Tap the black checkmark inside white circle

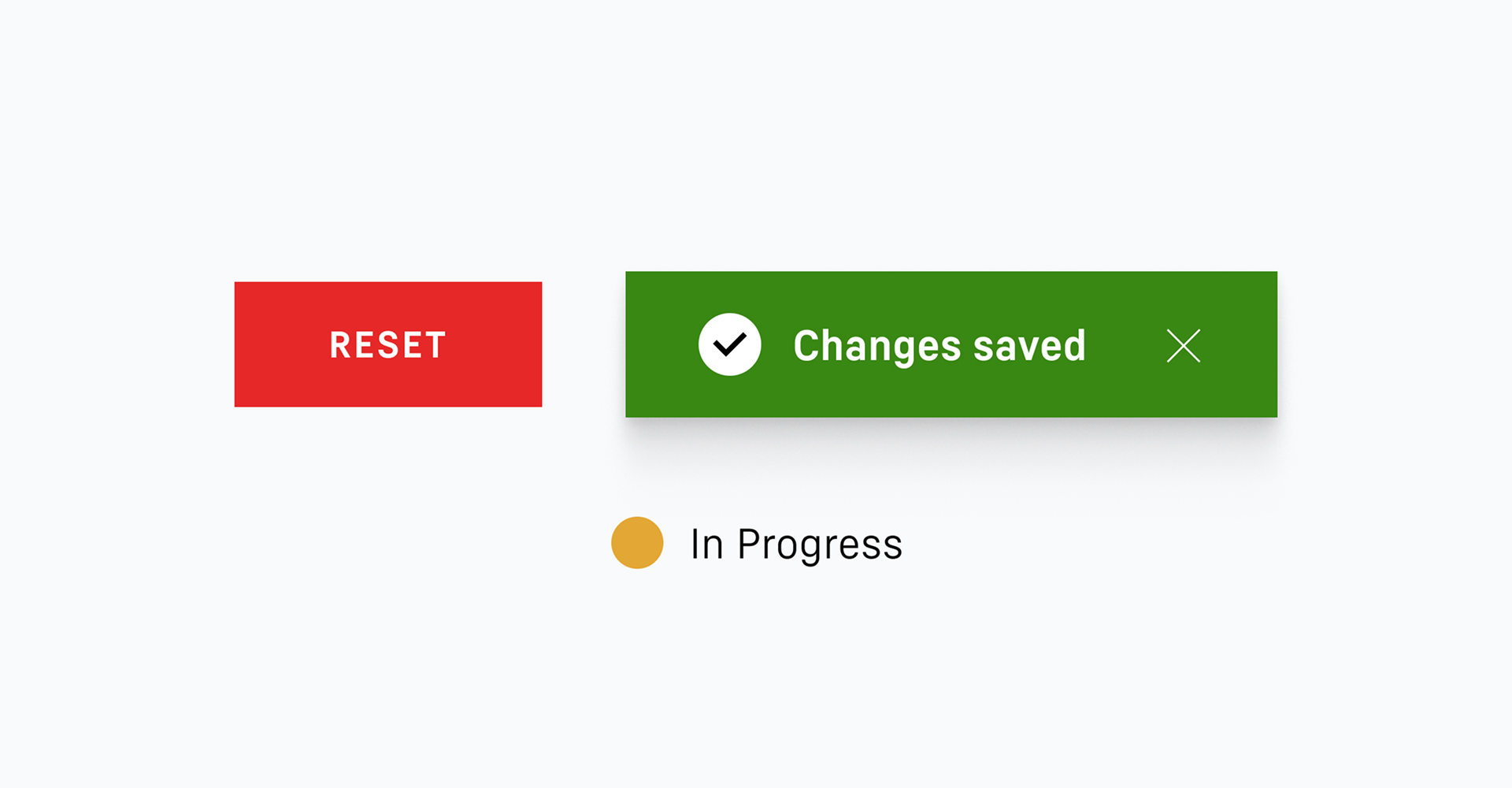(x=729, y=344)
